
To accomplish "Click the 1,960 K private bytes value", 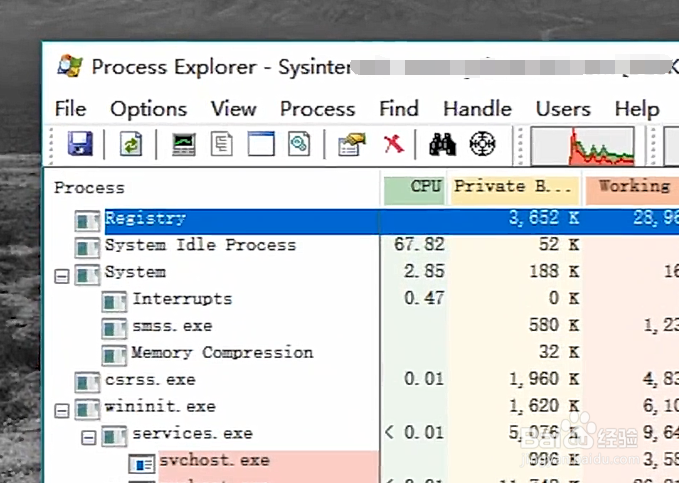I will pyautogui.click(x=544, y=379).
